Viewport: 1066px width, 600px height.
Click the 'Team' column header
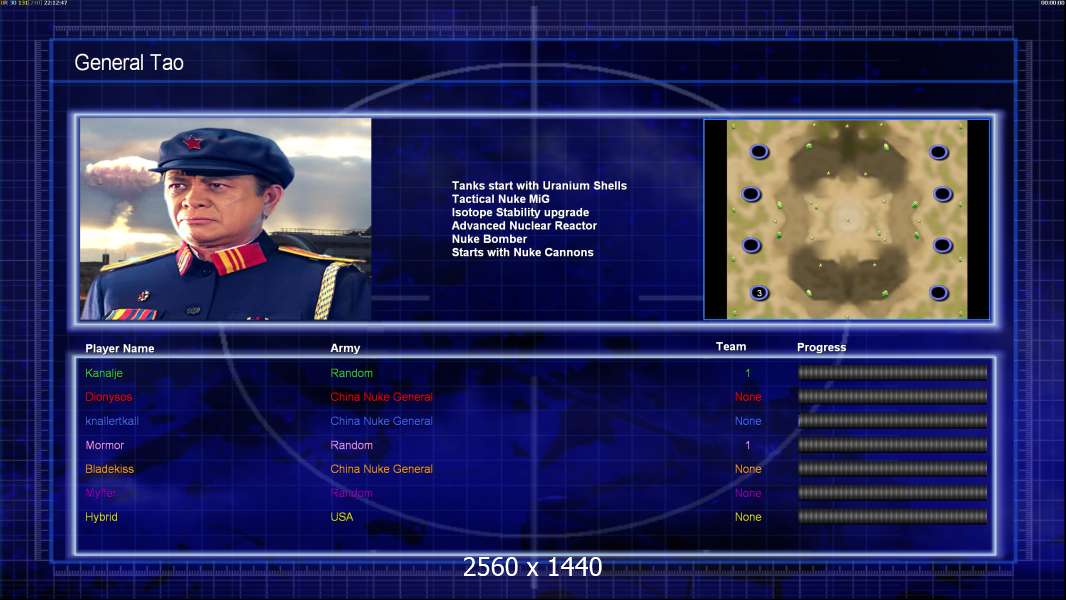pos(731,347)
